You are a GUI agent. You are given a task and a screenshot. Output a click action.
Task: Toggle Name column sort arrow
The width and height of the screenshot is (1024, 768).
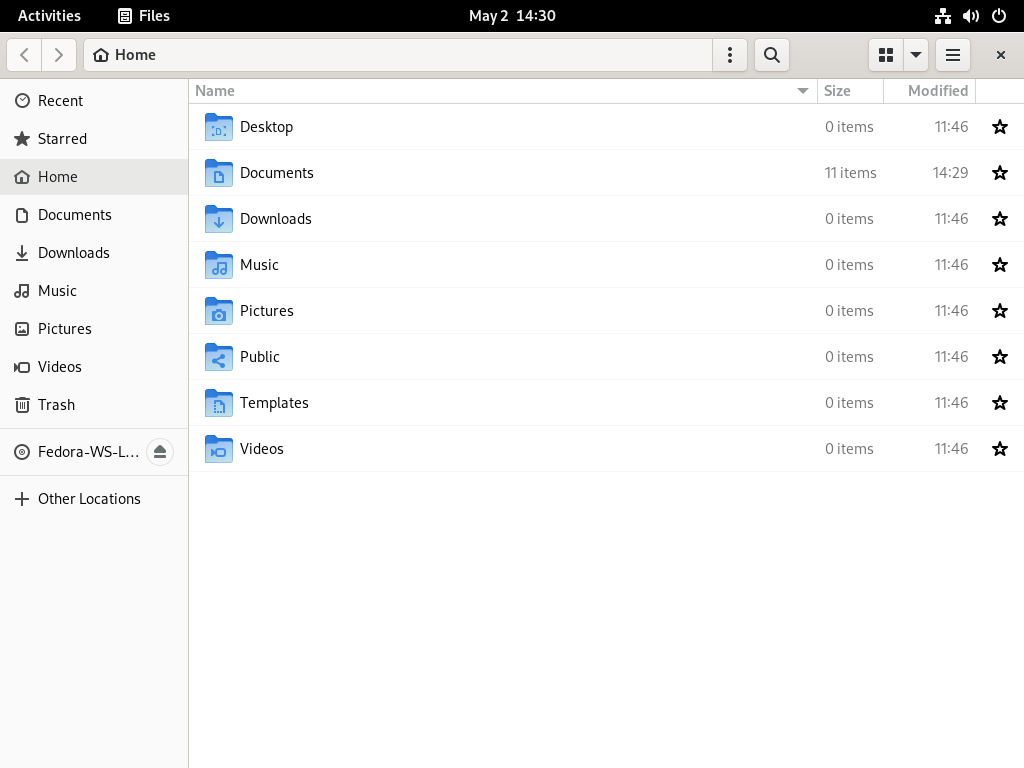tap(803, 91)
